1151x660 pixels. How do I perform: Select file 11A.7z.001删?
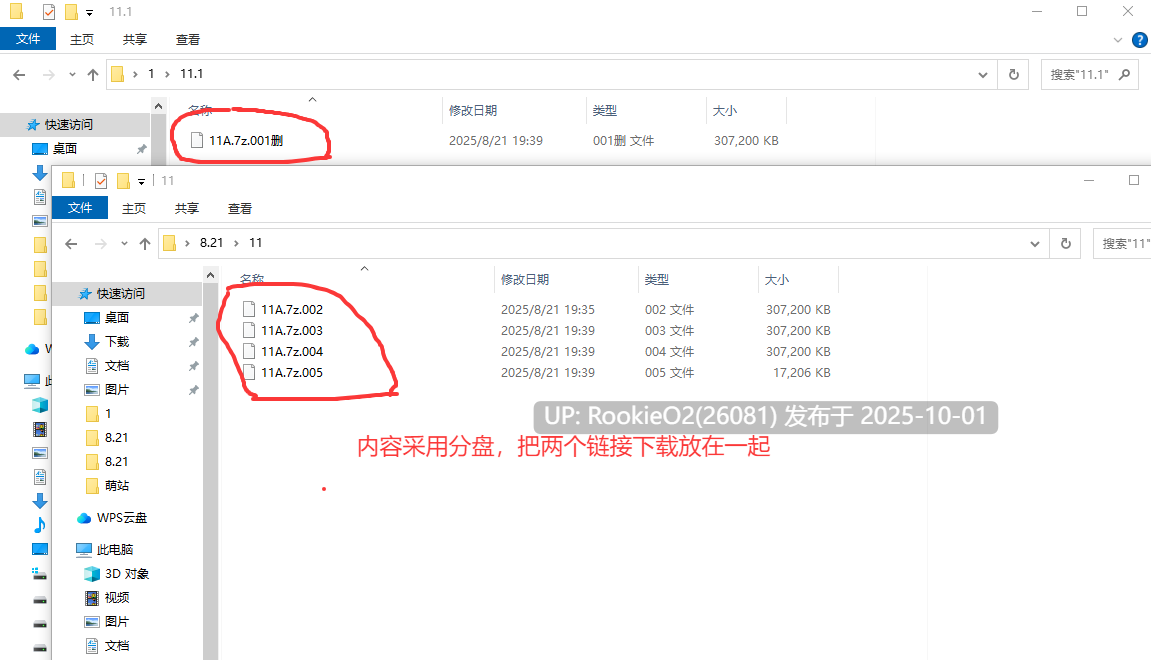pyautogui.click(x=246, y=140)
